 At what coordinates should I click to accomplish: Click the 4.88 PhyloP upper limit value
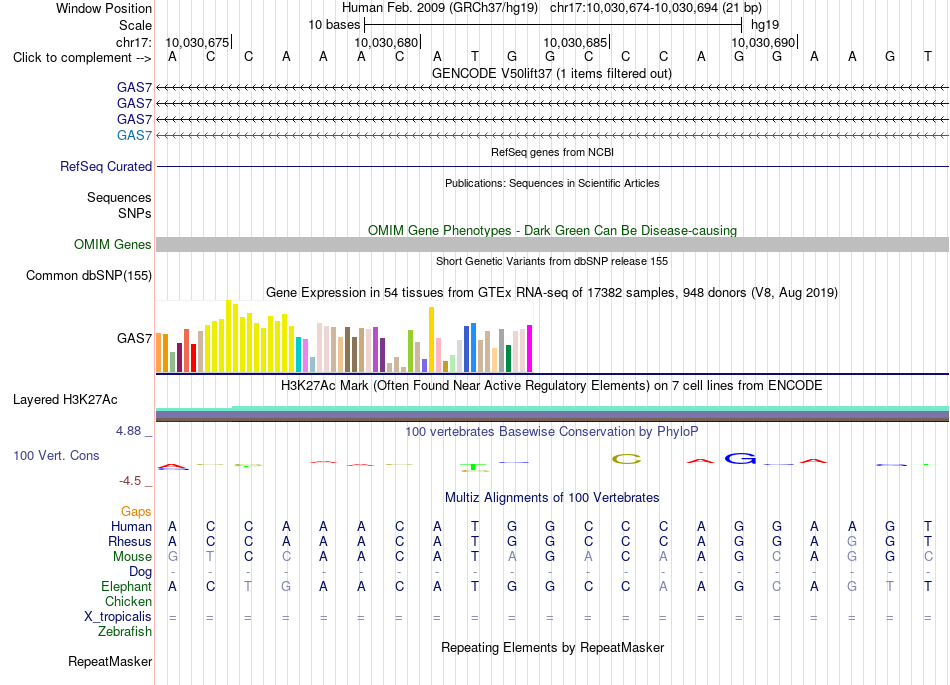128,431
